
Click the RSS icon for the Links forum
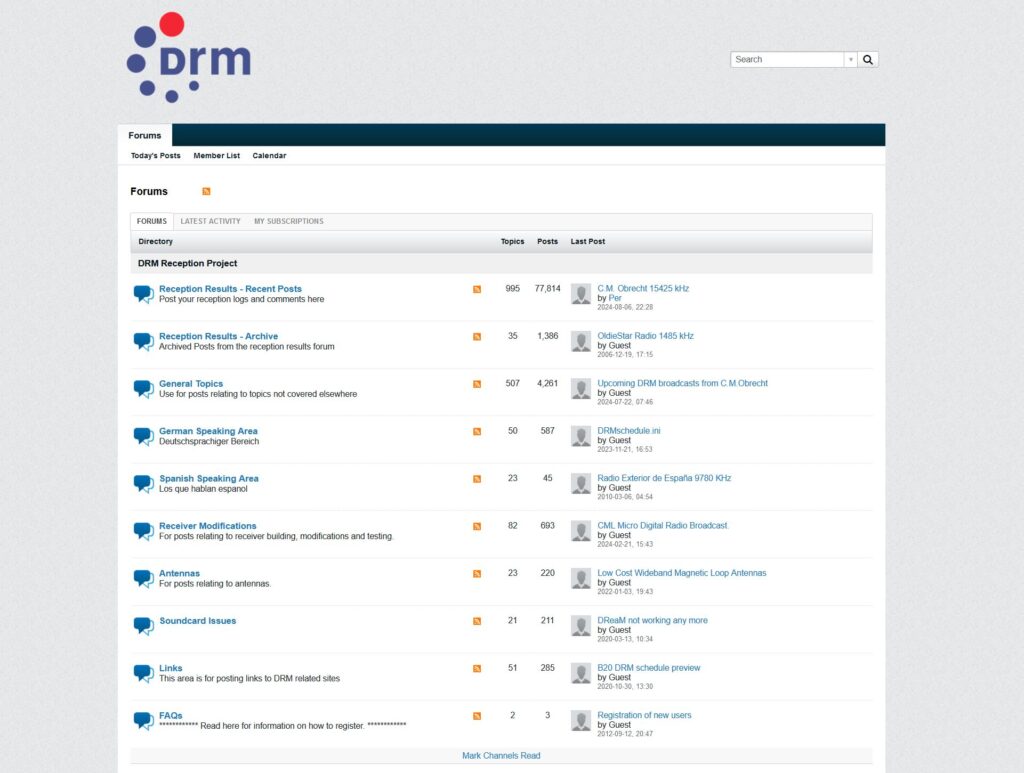tap(476, 668)
